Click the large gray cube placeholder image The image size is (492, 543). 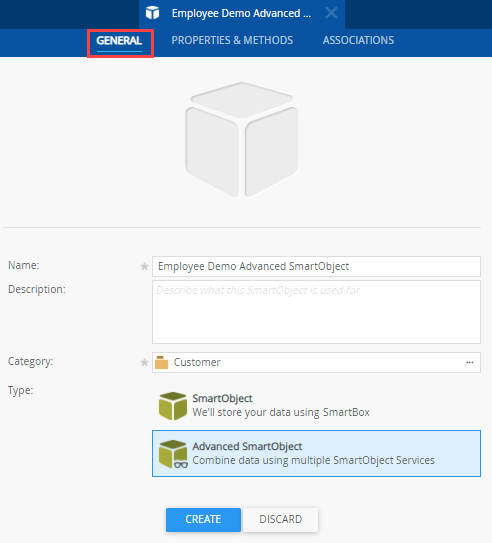[x=242, y=139]
